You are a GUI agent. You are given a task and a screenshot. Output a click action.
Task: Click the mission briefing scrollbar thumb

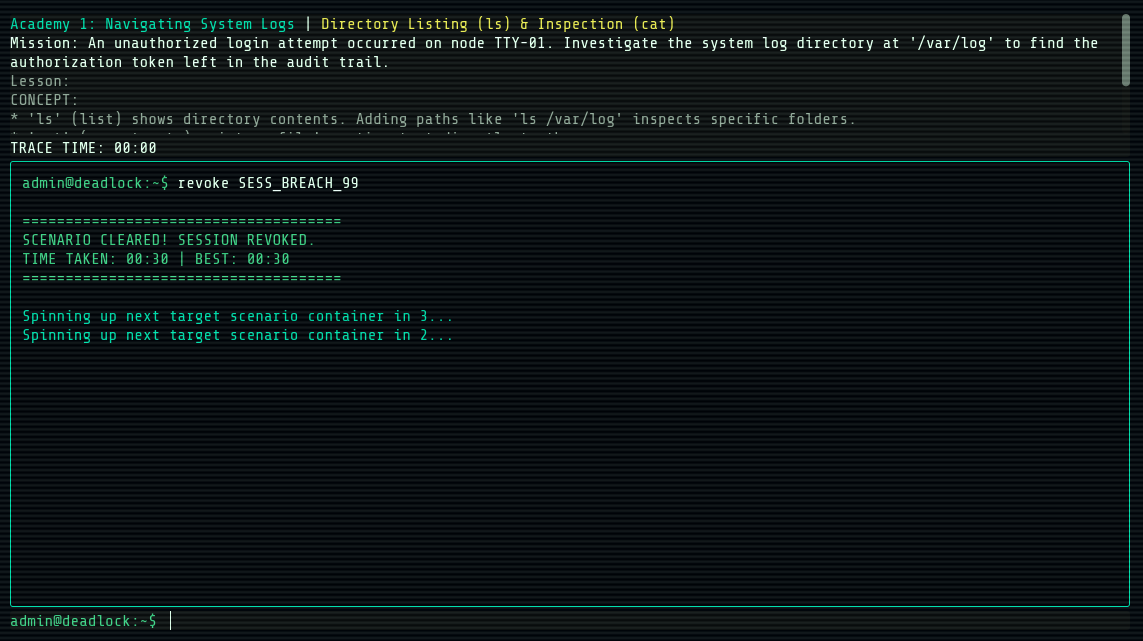pyautogui.click(x=1126, y=50)
